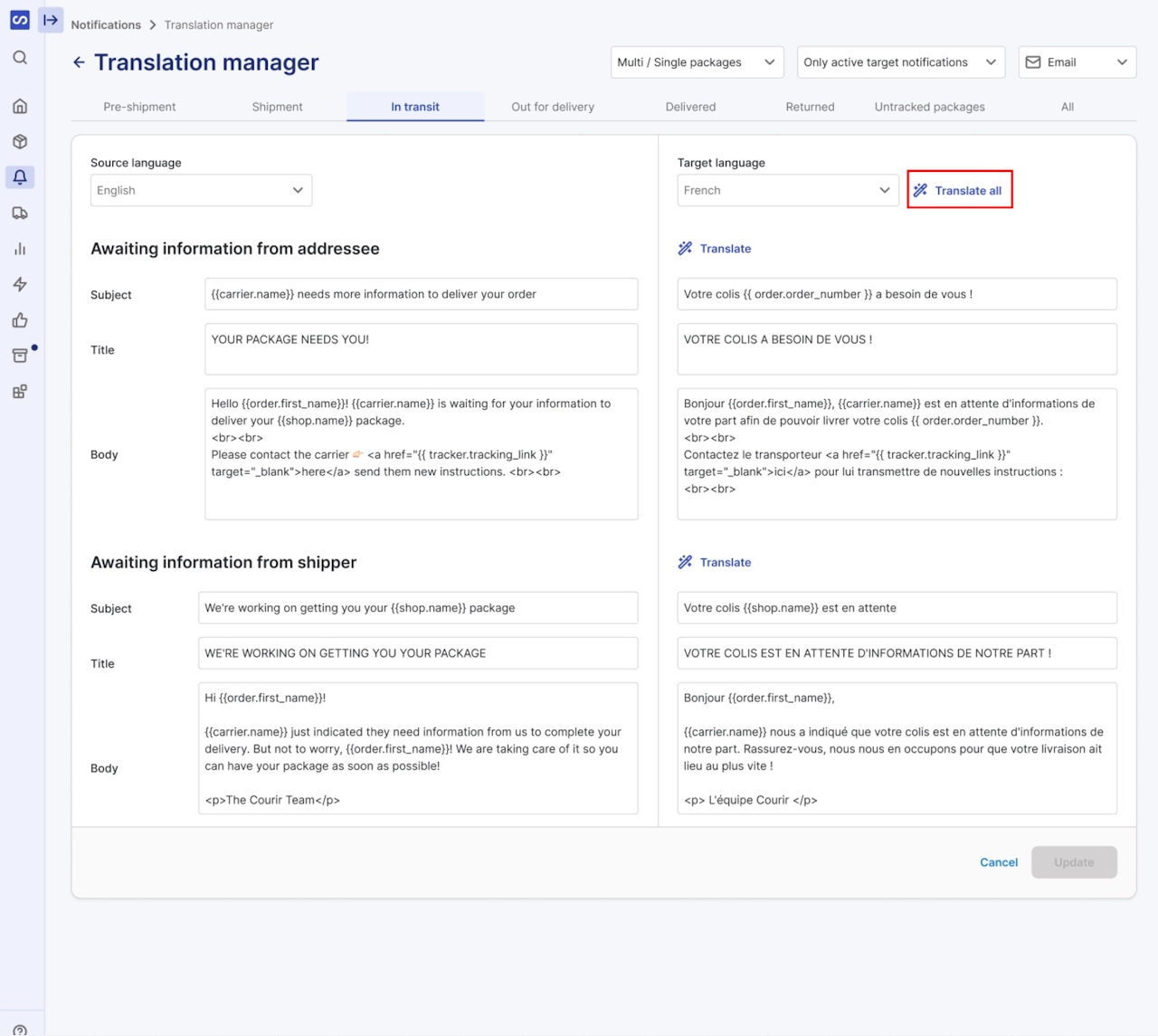Screen dimensions: 1158x1036
Task: Open the archive box sidebar icon
Action: (x=20, y=356)
